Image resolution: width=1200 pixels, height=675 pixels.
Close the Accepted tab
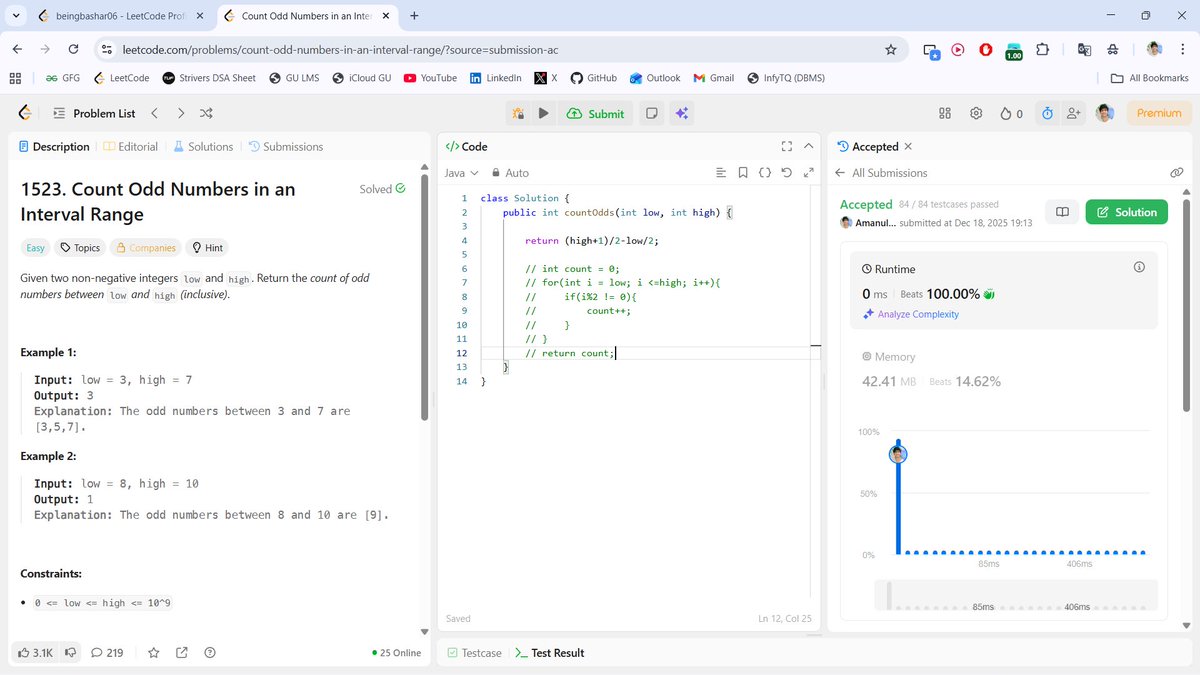click(908, 146)
